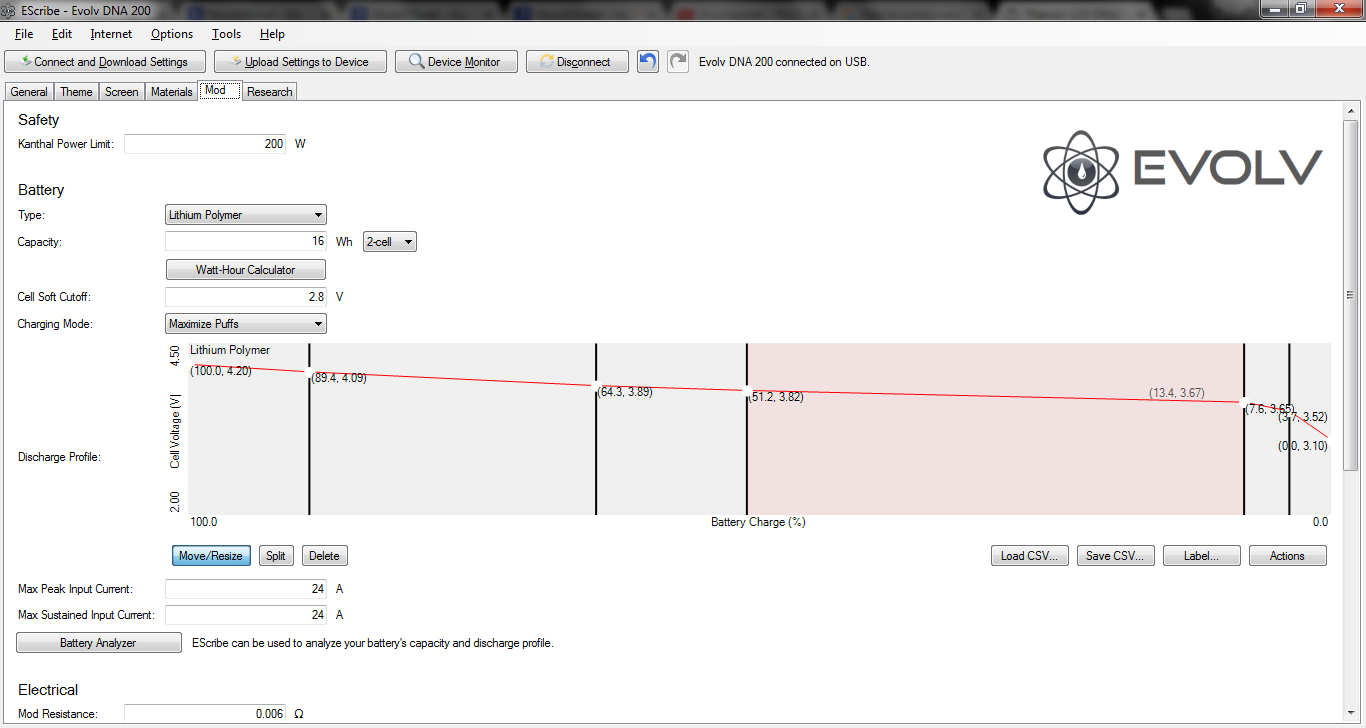The height and width of the screenshot is (728, 1366).
Task: Click the Undo arrow icon
Action: [648, 62]
